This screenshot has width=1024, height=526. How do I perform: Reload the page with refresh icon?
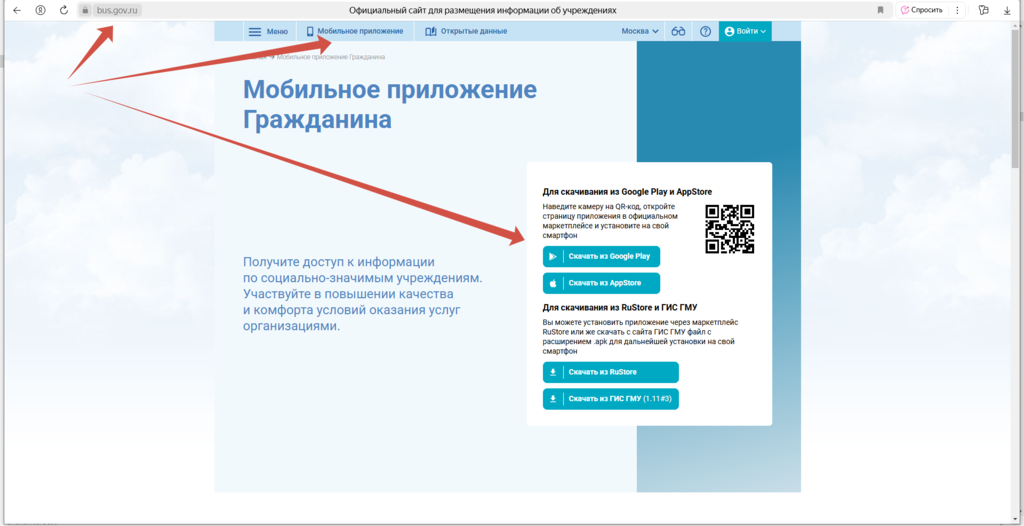tap(64, 10)
